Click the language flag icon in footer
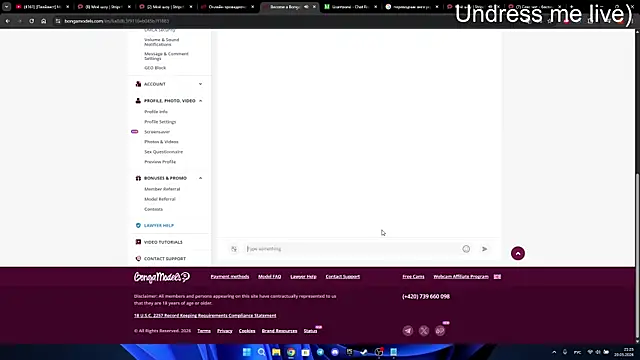This screenshot has width=640, height=360. 497,277
